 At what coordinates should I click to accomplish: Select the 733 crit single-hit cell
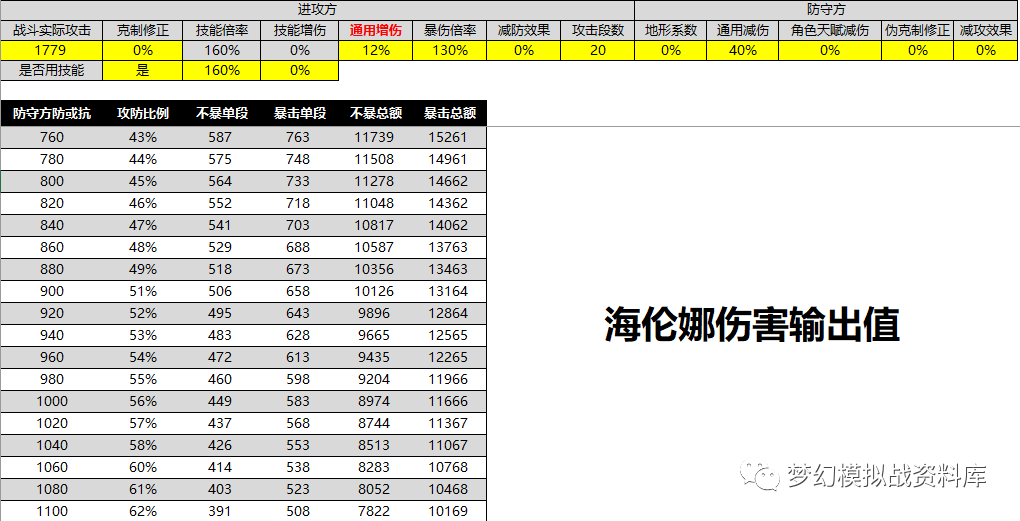[300, 181]
